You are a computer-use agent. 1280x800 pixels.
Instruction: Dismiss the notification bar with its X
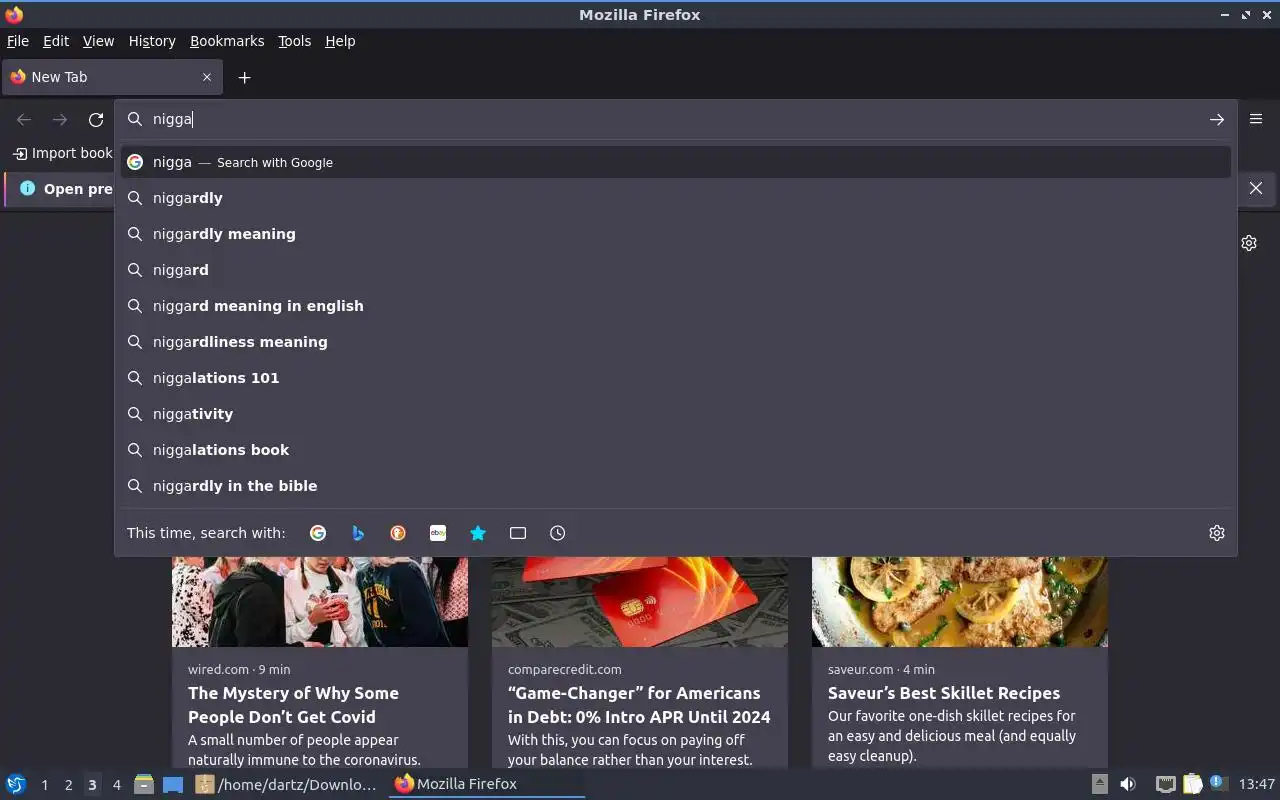click(x=1256, y=188)
